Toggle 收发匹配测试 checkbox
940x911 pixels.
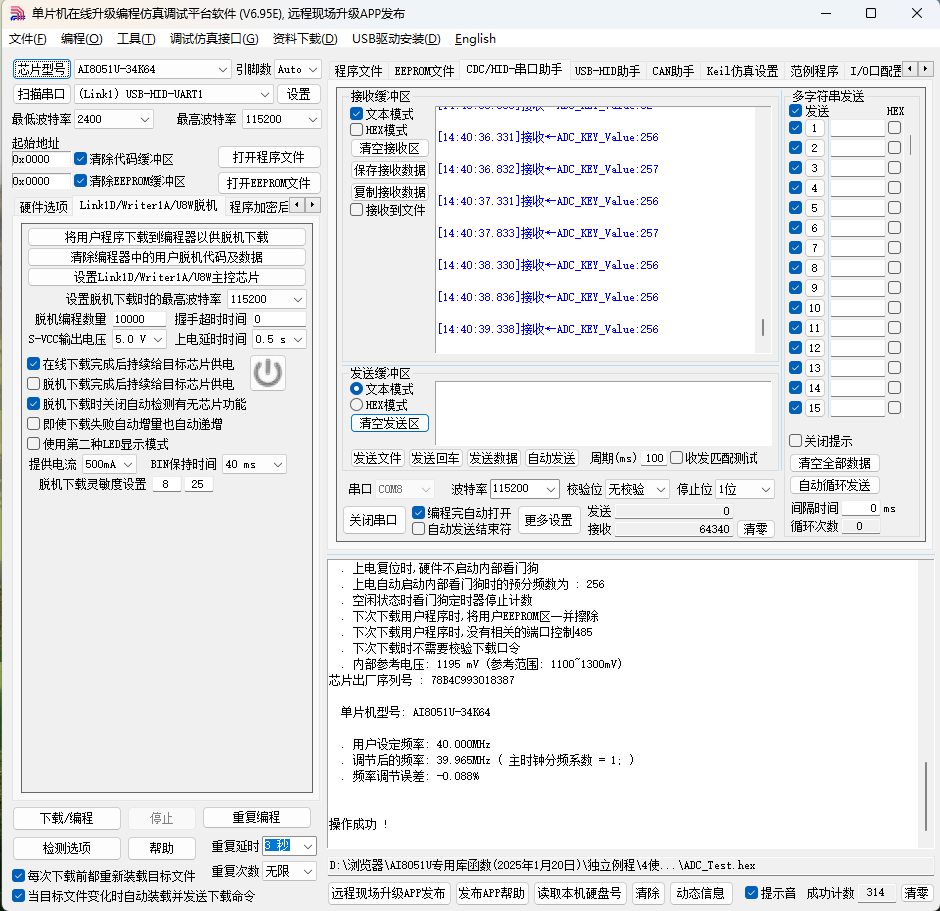677,458
